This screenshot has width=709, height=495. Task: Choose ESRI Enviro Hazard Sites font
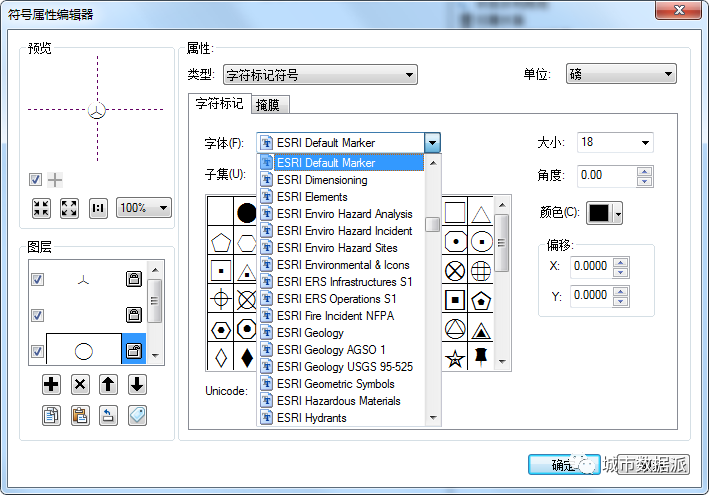pos(342,248)
